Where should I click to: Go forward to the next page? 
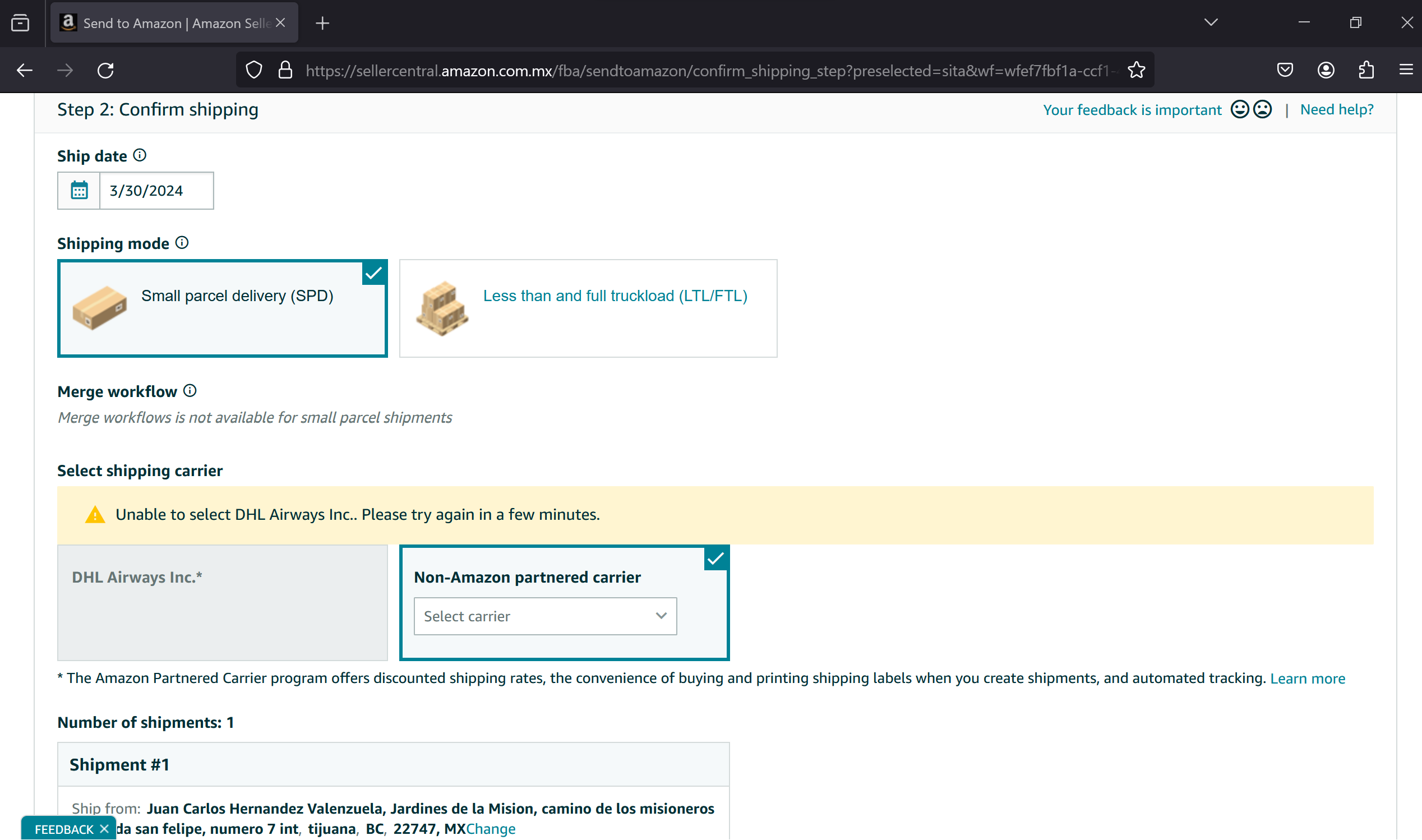[66, 70]
